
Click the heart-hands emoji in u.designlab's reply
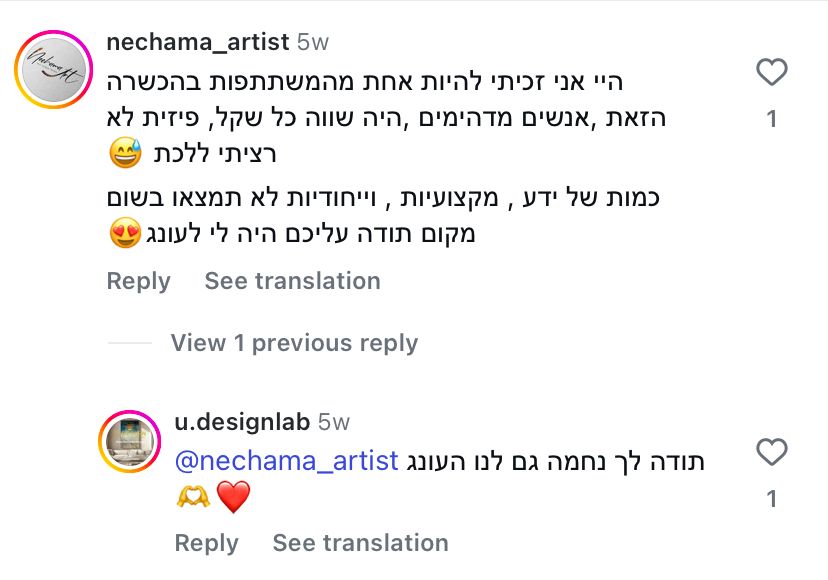193,496
